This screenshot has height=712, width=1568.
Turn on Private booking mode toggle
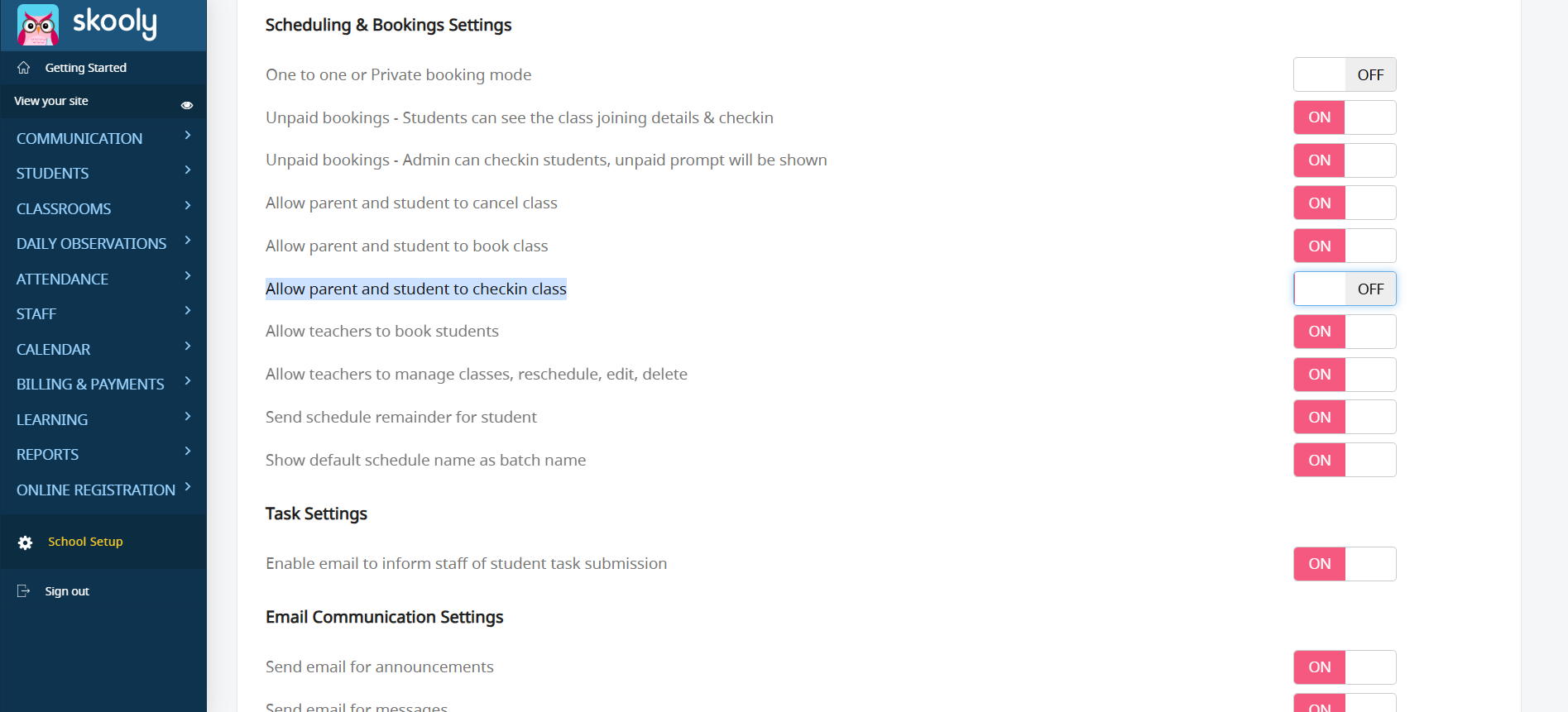[x=1345, y=74]
